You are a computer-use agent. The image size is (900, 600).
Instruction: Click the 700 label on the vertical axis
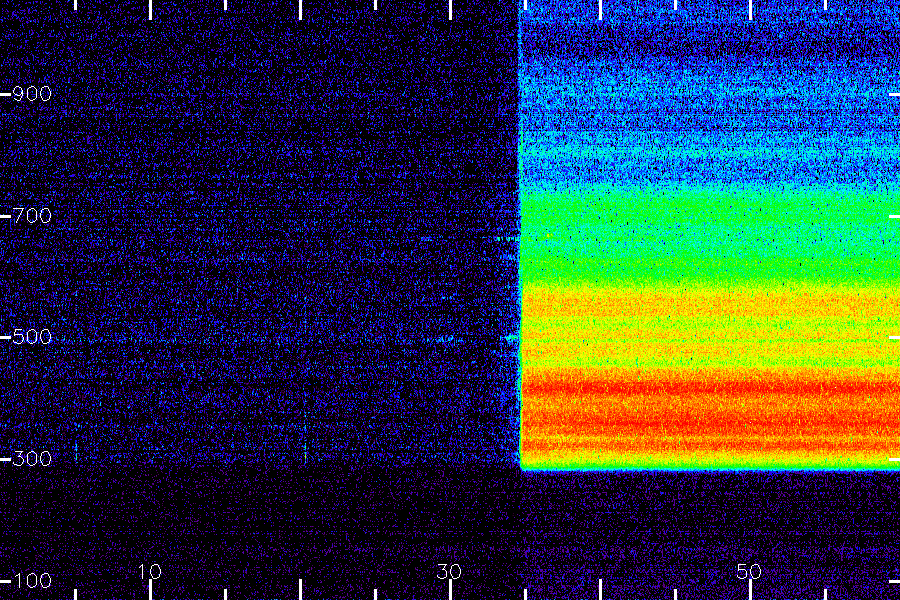(32, 216)
